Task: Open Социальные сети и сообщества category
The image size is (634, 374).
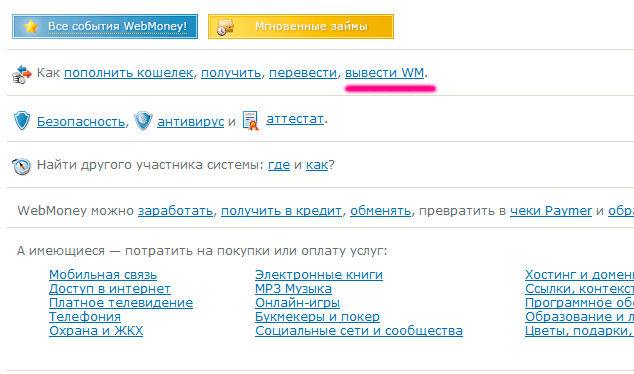Action: click(x=359, y=330)
